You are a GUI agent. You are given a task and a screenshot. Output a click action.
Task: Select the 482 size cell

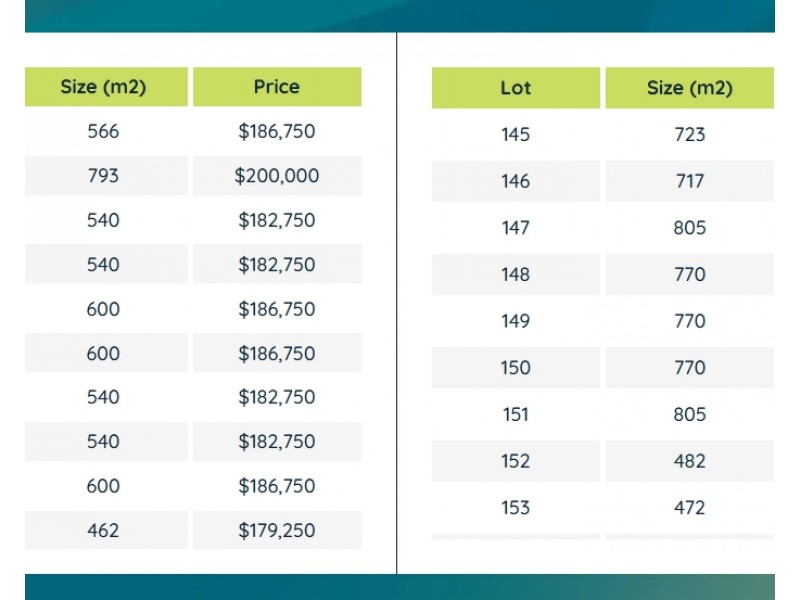tap(690, 461)
